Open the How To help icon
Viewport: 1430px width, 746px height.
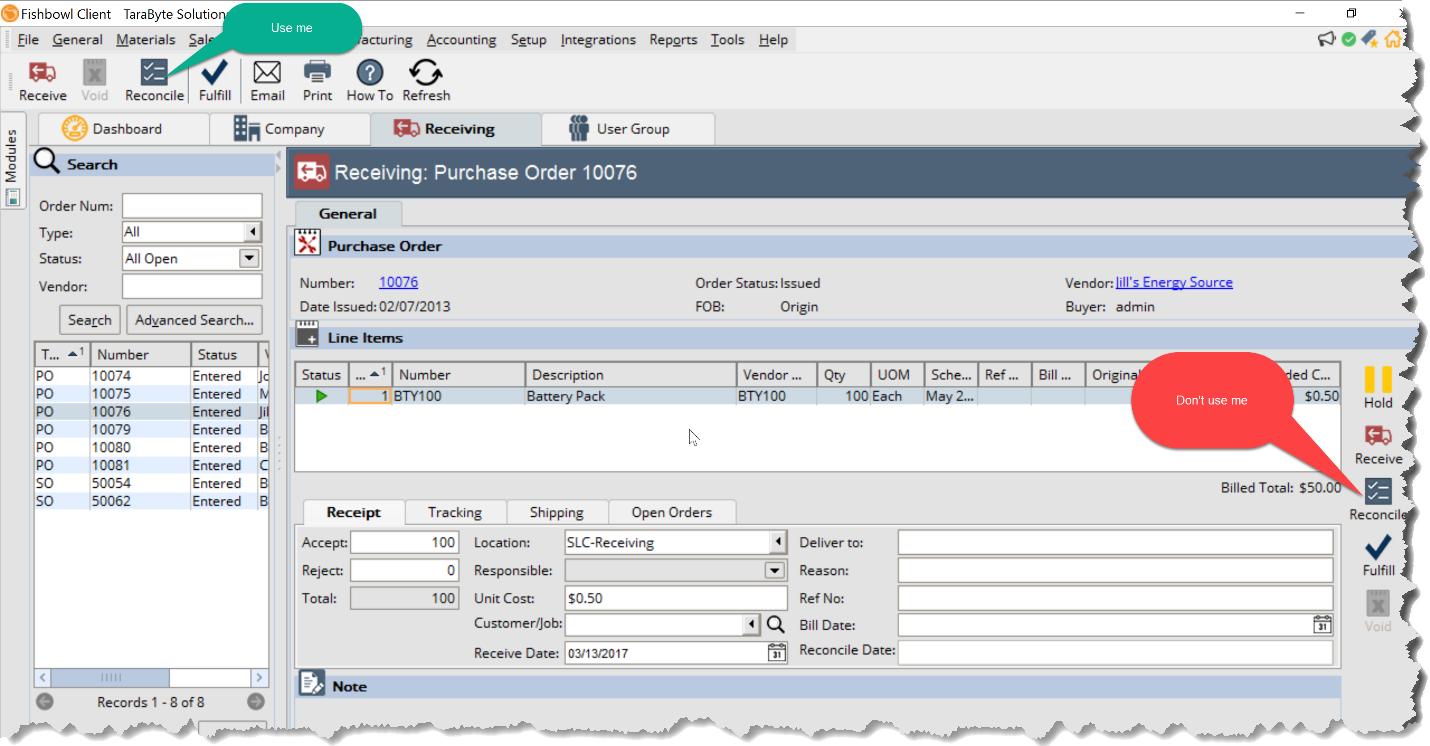(370, 73)
